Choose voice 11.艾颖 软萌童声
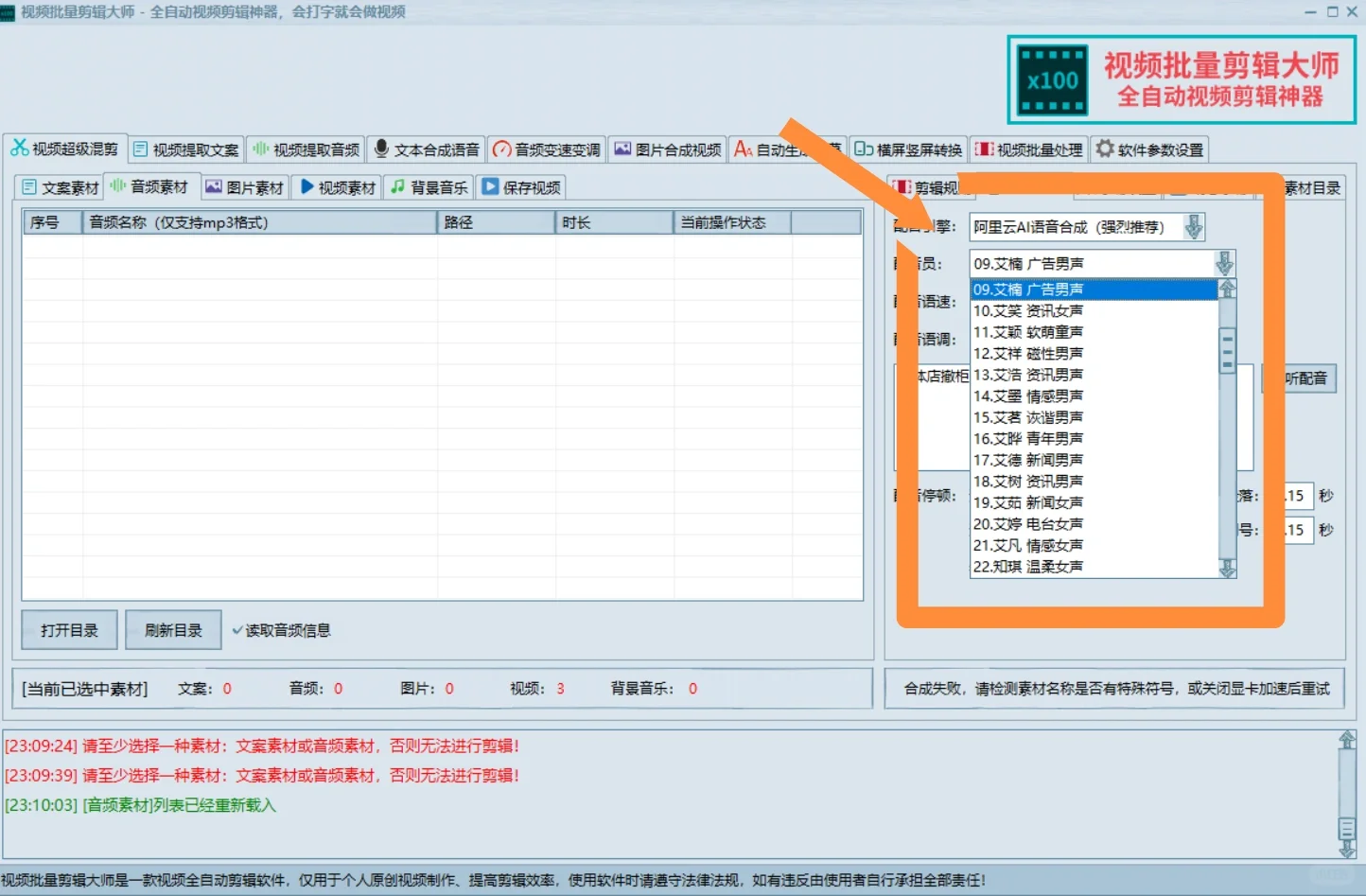 click(1095, 332)
